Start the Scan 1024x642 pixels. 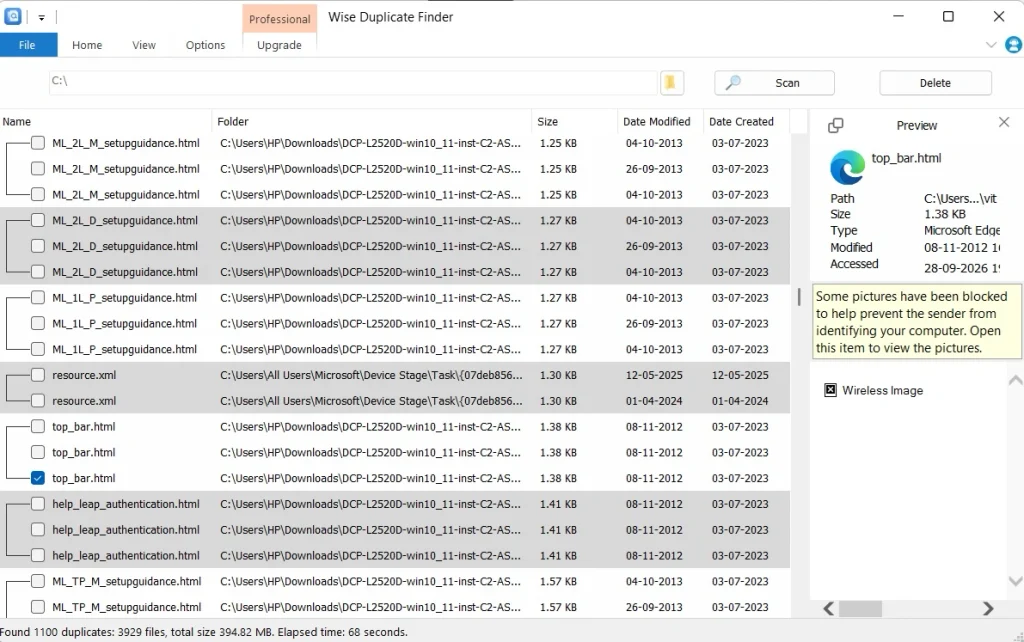[x=774, y=83]
